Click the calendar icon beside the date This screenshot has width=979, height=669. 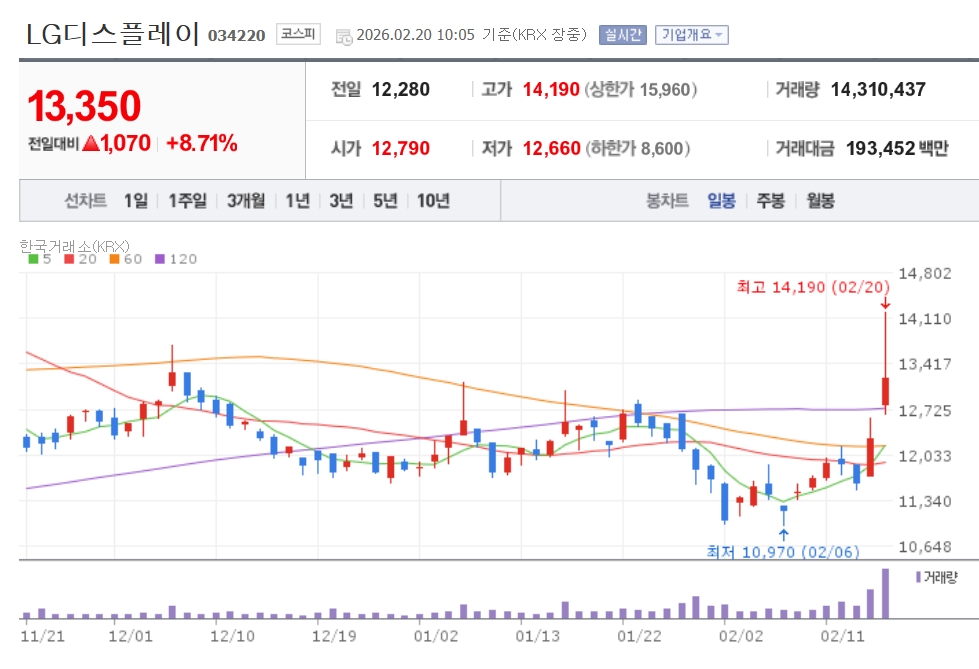(x=344, y=36)
